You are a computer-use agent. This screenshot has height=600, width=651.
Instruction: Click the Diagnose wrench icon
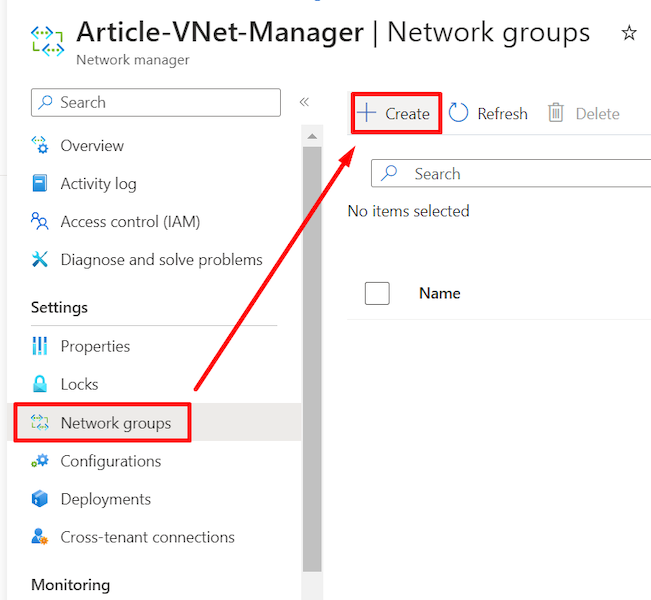(x=40, y=260)
